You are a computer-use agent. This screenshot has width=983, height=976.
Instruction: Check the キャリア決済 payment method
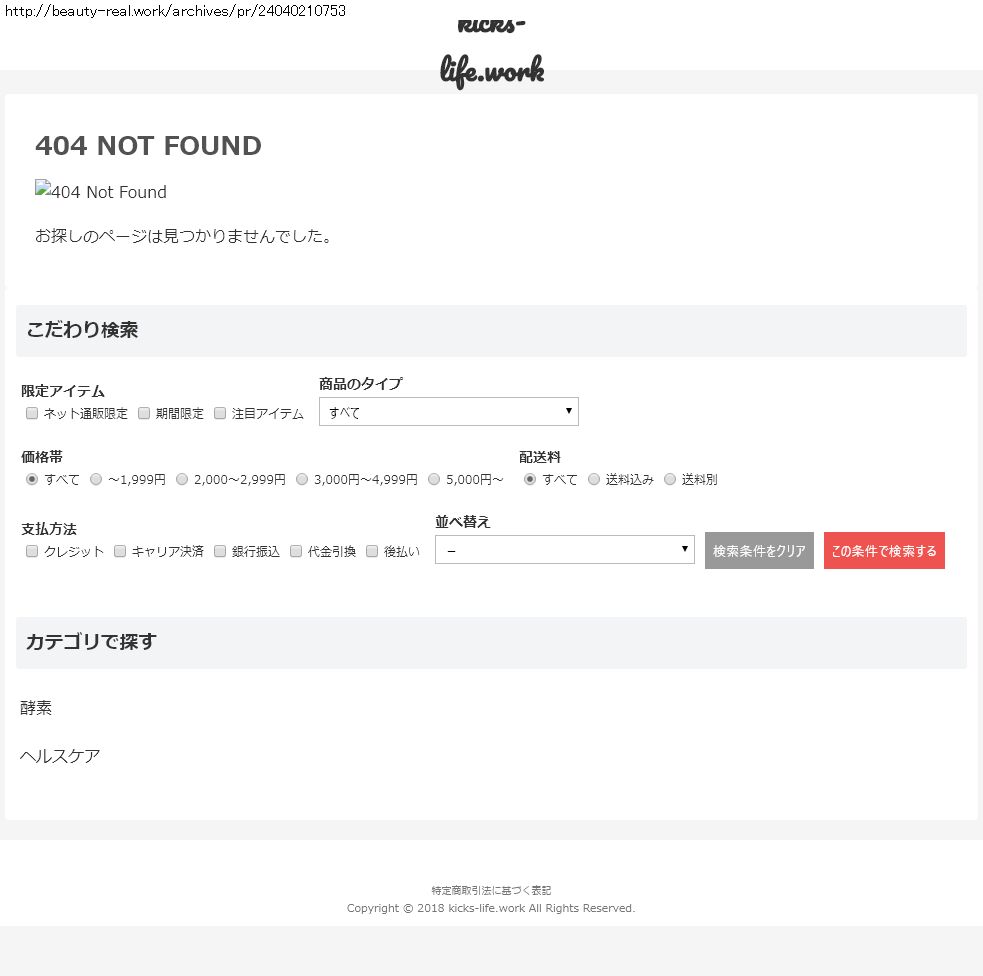pyautogui.click(x=120, y=551)
